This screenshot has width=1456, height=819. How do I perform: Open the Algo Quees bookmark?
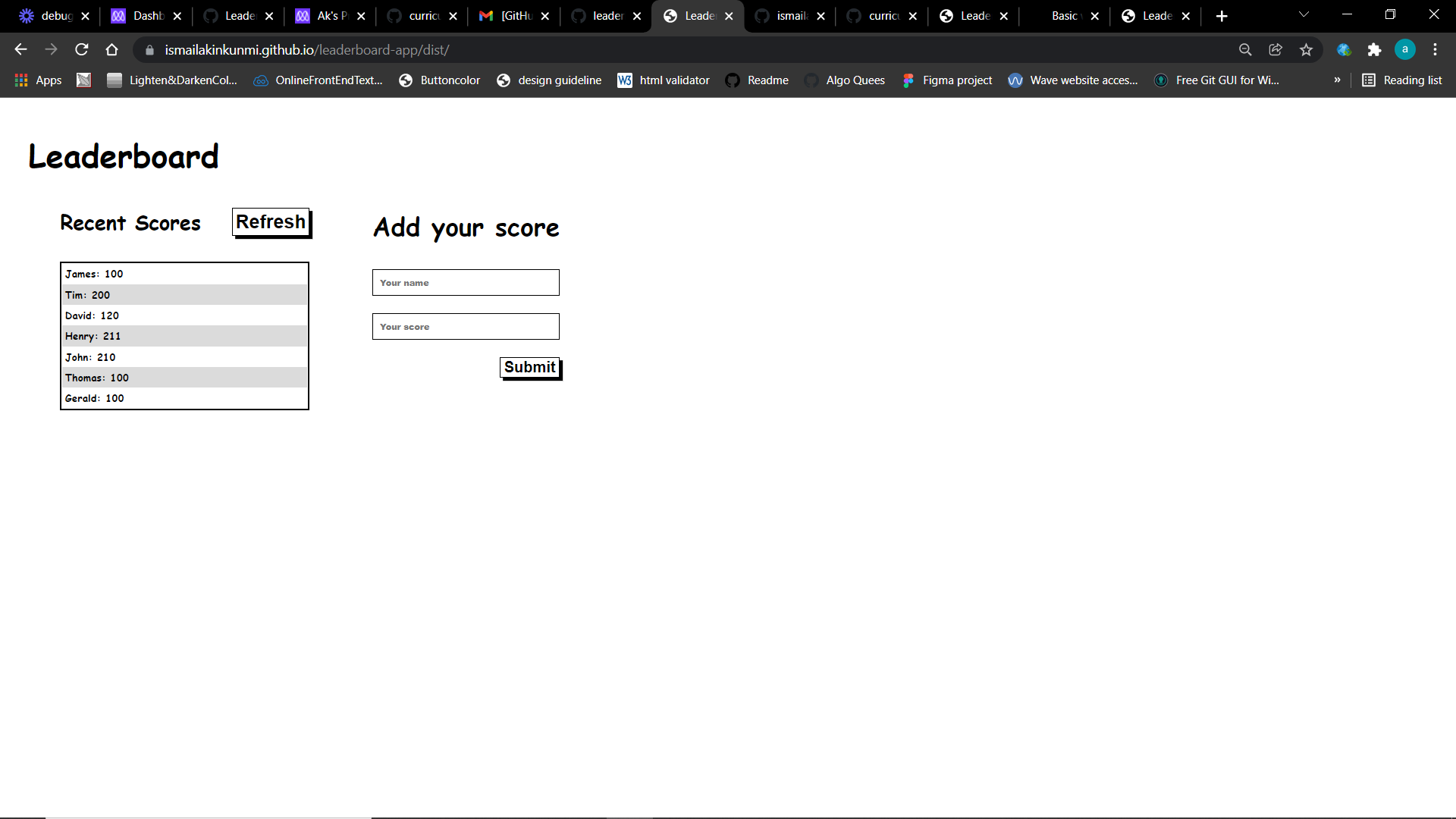coord(855,80)
